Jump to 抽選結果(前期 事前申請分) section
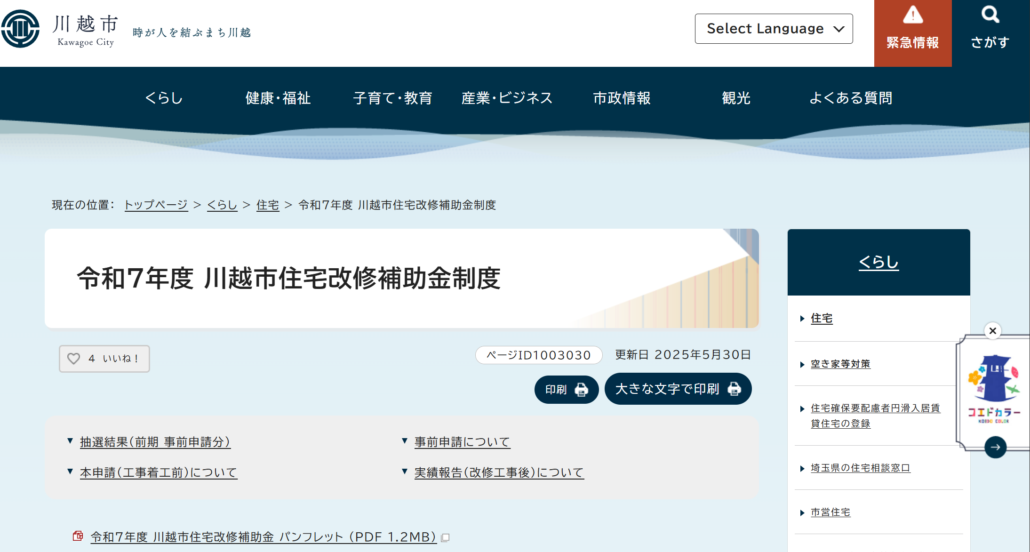1030x552 pixels. [155, 442]
